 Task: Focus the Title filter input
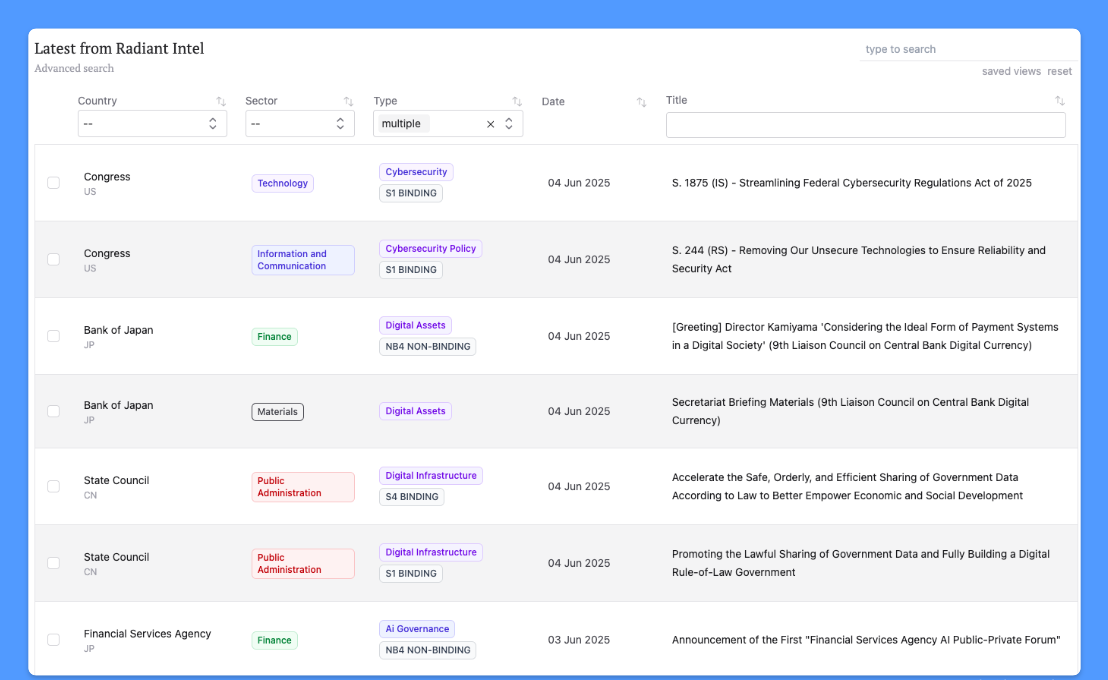tap(866, 125)
